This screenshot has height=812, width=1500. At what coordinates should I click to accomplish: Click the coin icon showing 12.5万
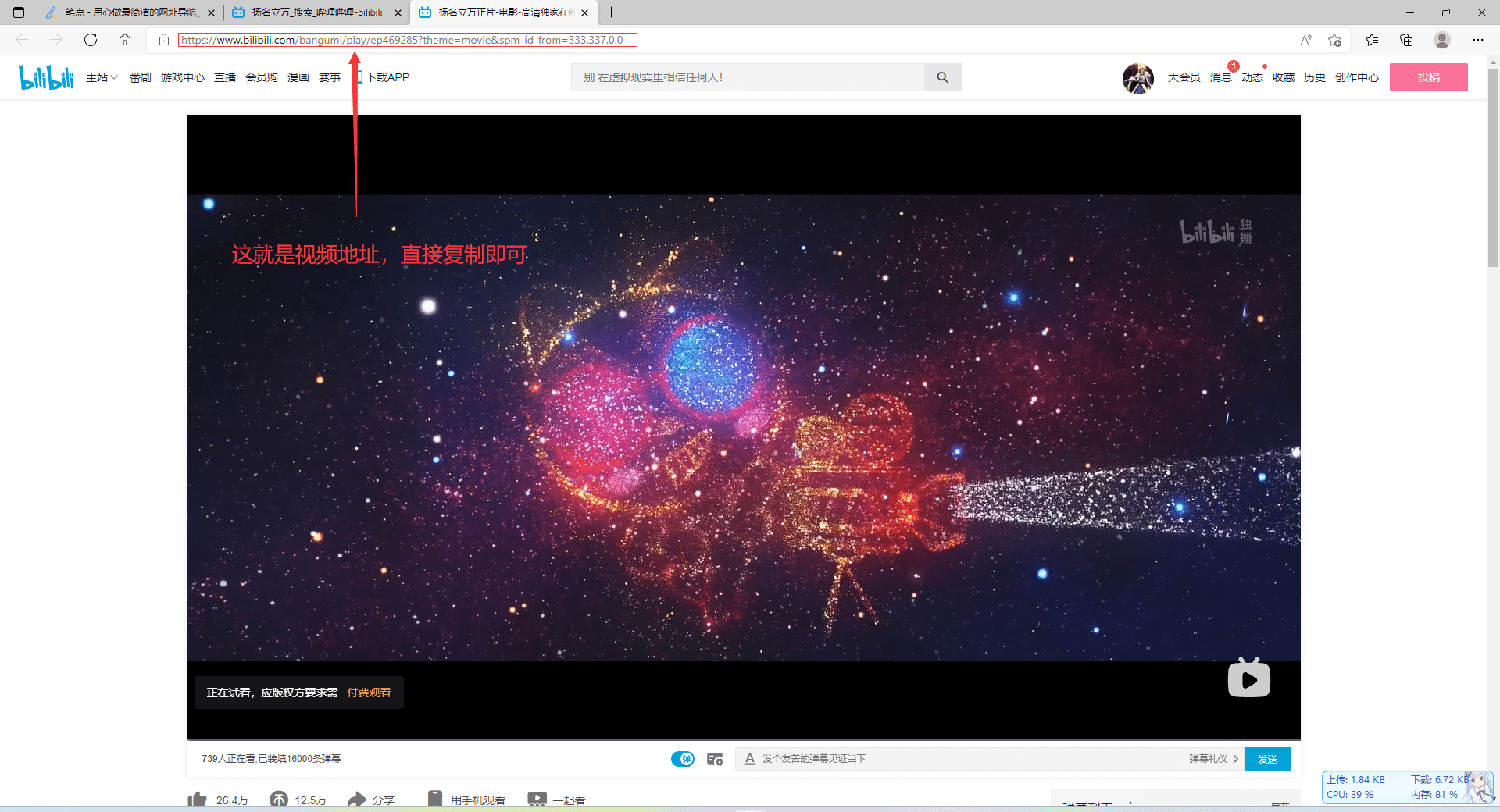tap(278, 800)
